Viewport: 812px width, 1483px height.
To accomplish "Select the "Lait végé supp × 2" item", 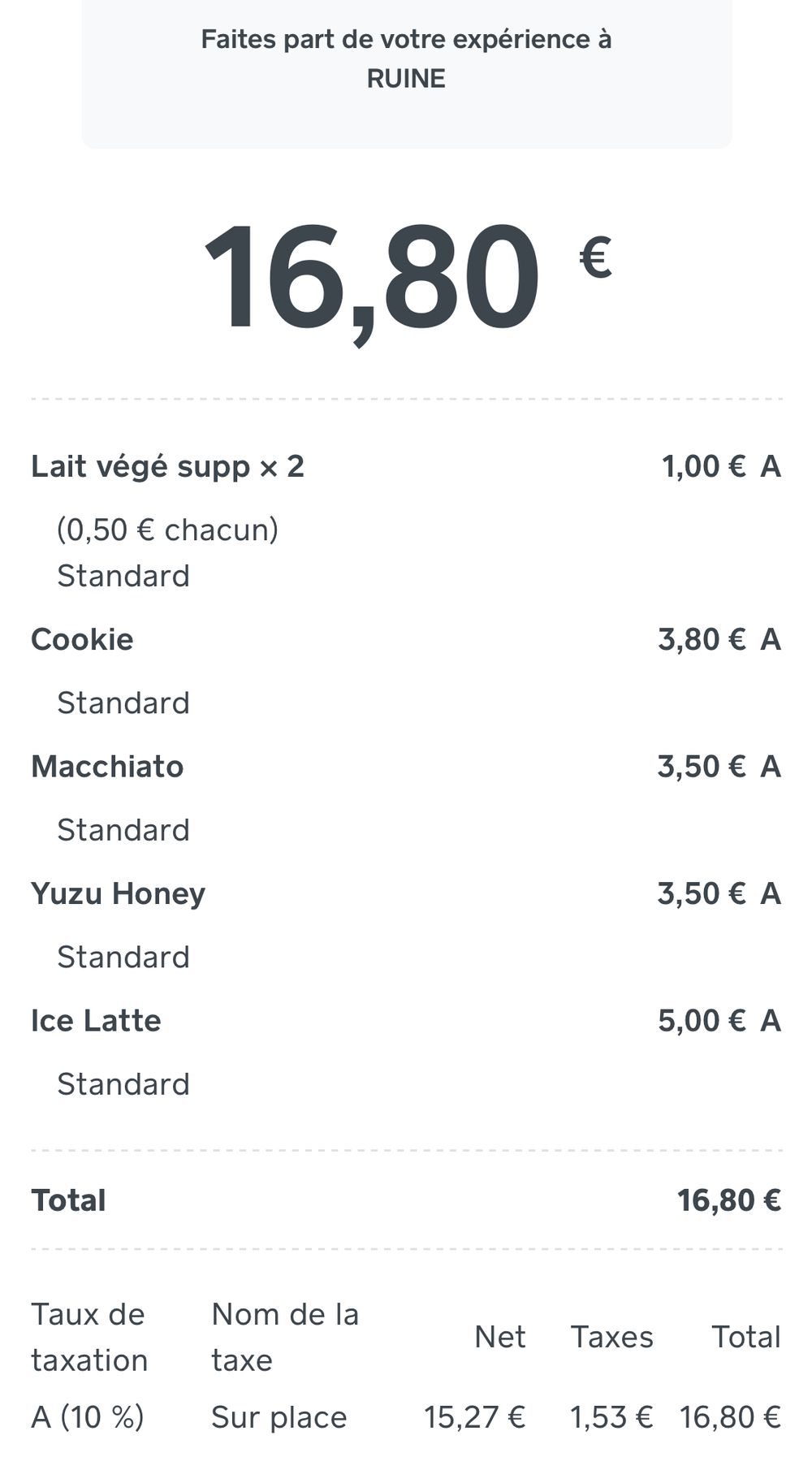I will click(x=167, y=466).
